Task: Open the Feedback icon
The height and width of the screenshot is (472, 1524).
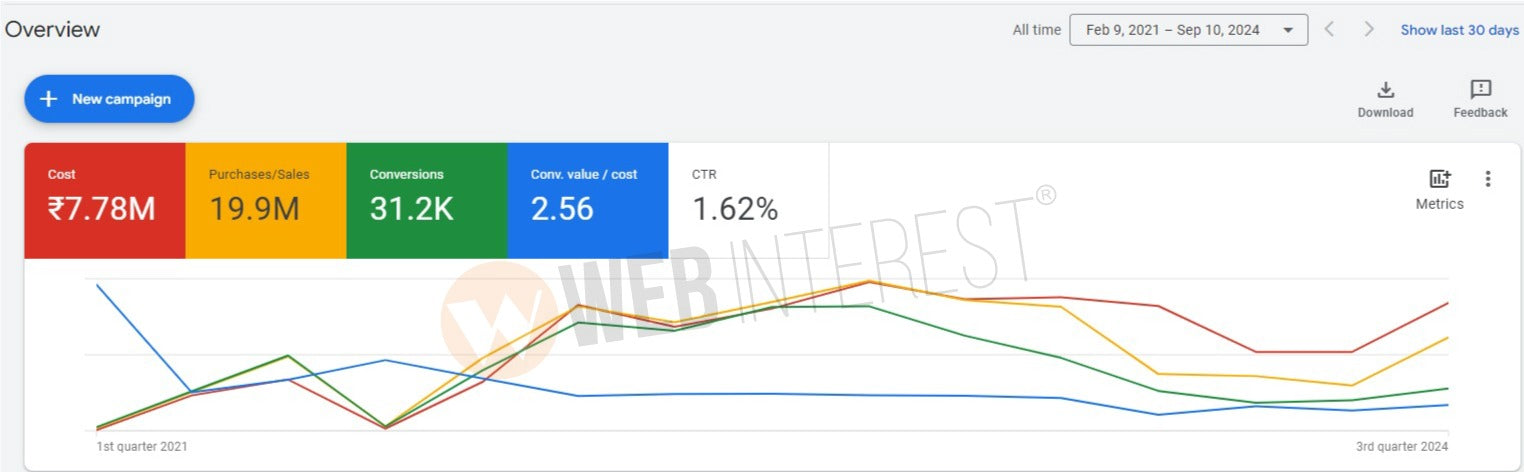Action: coord(1480,90)
